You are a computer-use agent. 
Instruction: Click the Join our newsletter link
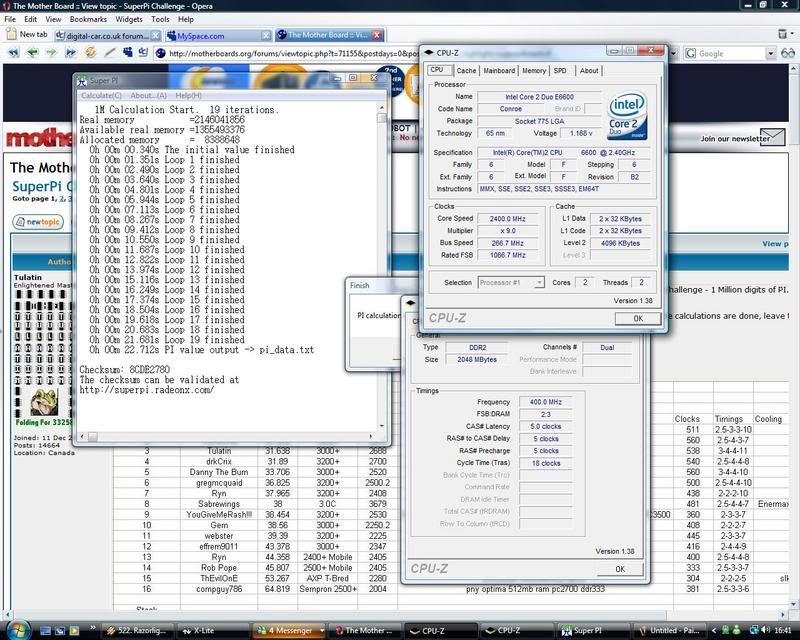click(735, 138)
